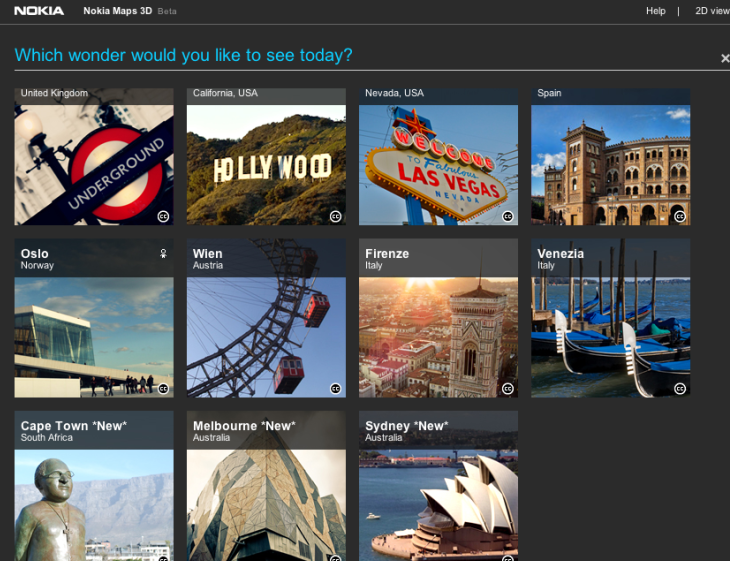Open the Help link

tap(656, 11)
